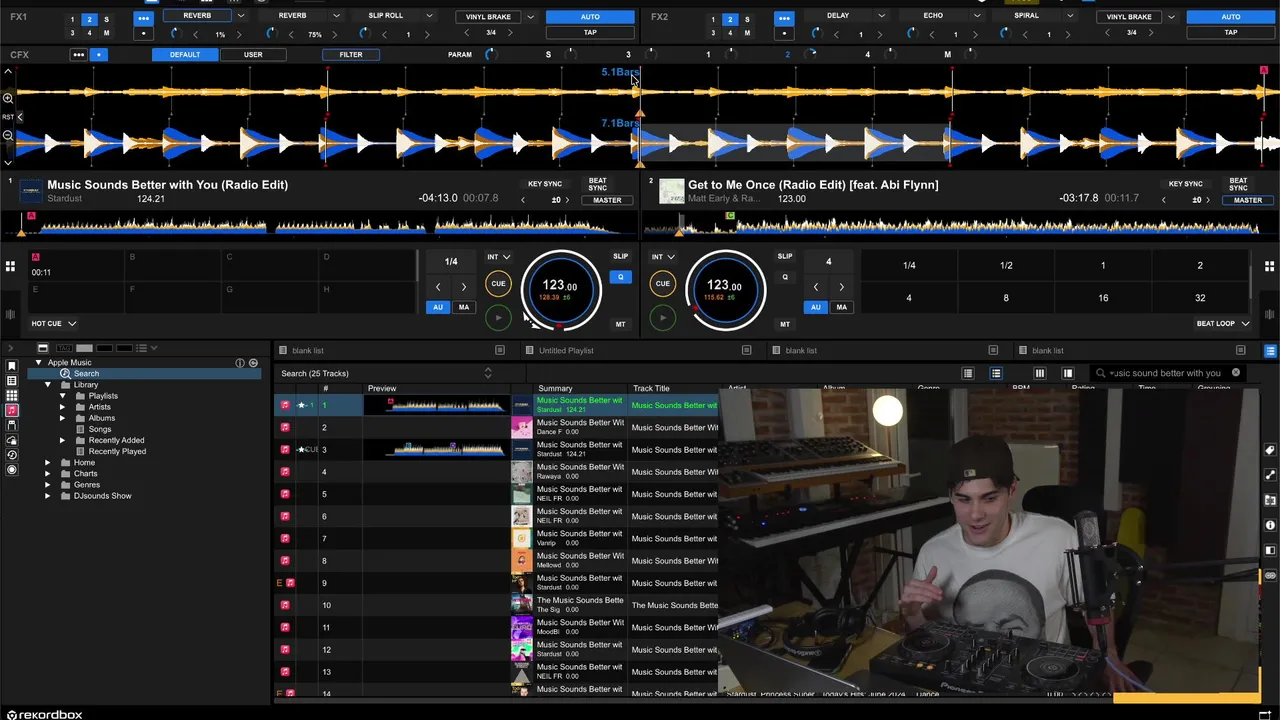Viewport: 1280px width, 720px height.
Task: Toggle FX1 deck assign button 1
Action: coord(72,19)
